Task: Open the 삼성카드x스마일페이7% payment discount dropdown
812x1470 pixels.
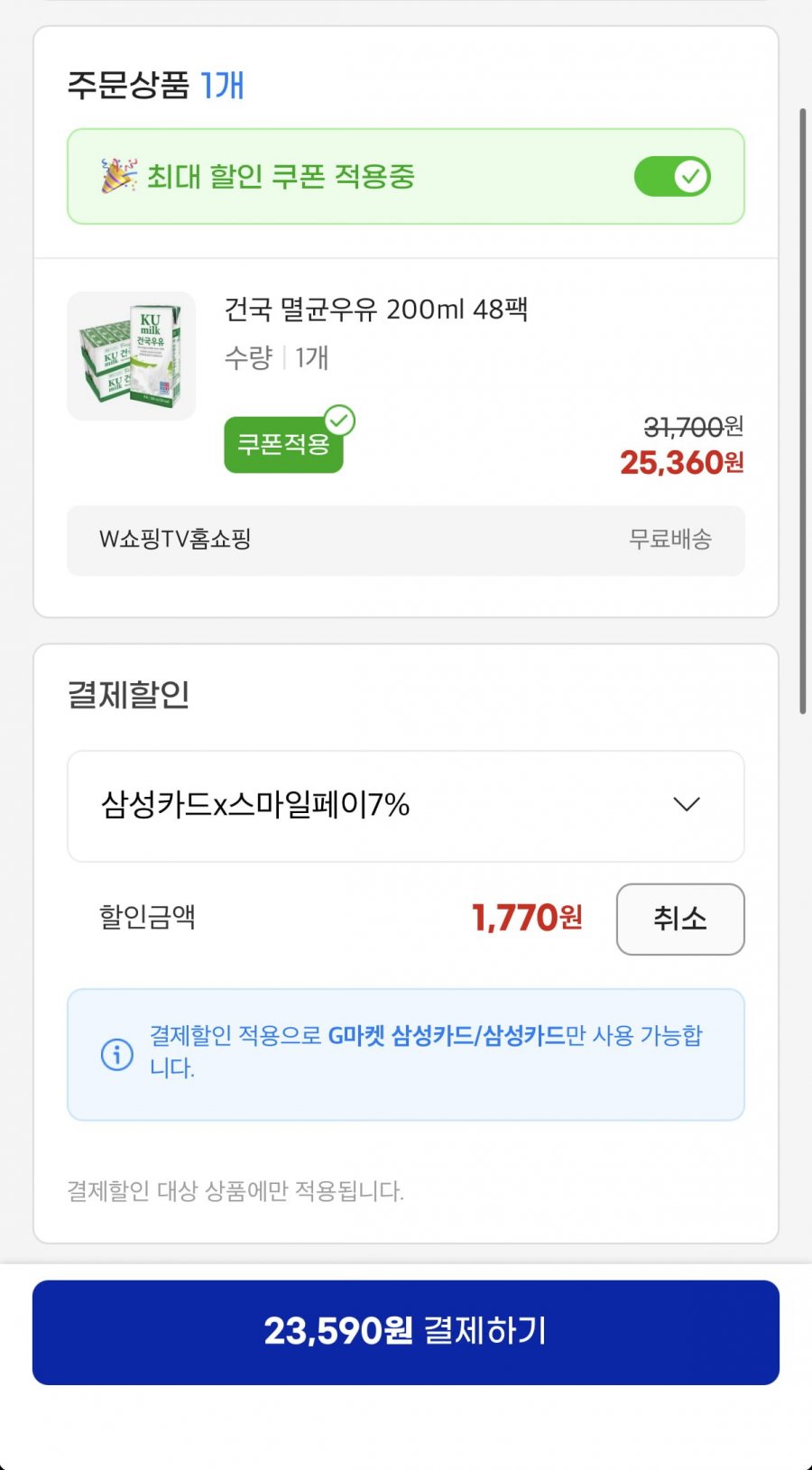Action: [x=405, y=806]
